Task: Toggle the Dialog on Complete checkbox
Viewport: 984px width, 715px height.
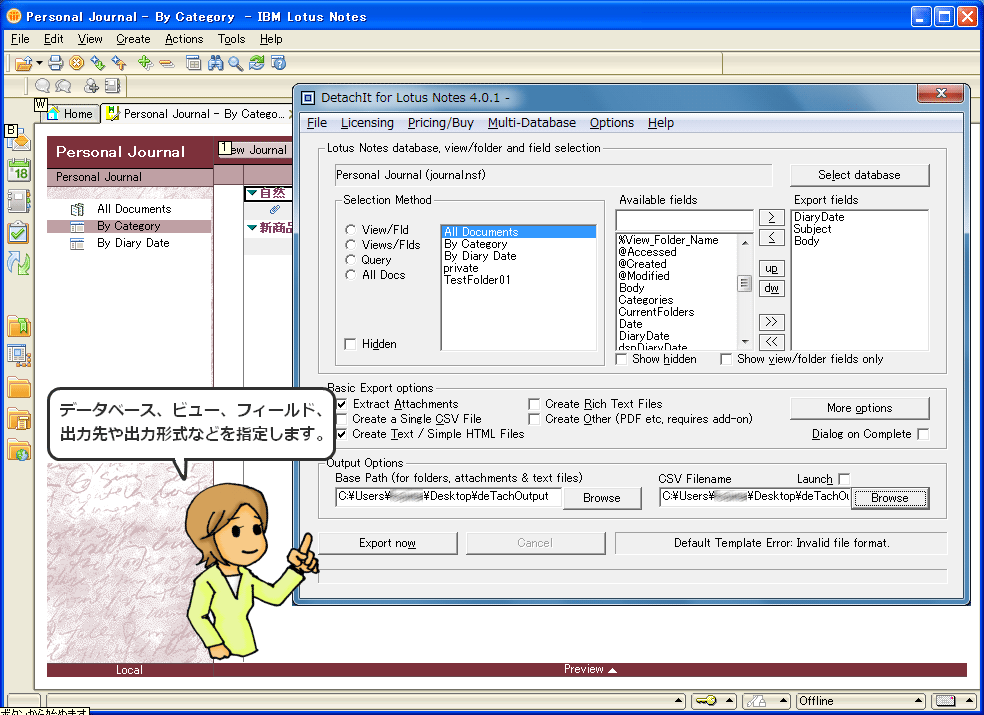Action: click(923, 434)
